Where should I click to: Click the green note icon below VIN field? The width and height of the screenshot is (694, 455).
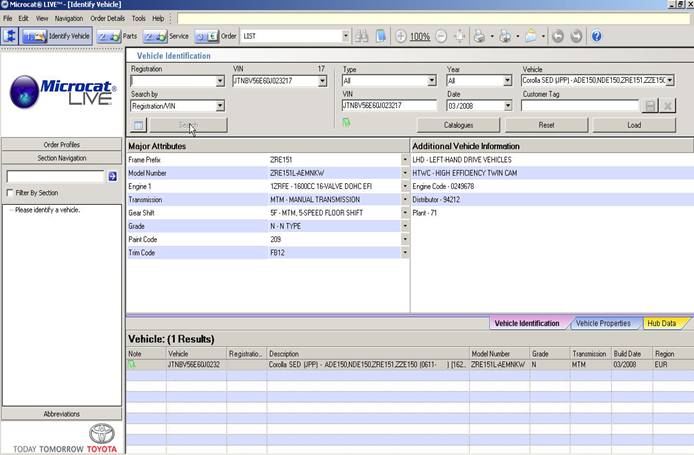[x=346, y=123]
